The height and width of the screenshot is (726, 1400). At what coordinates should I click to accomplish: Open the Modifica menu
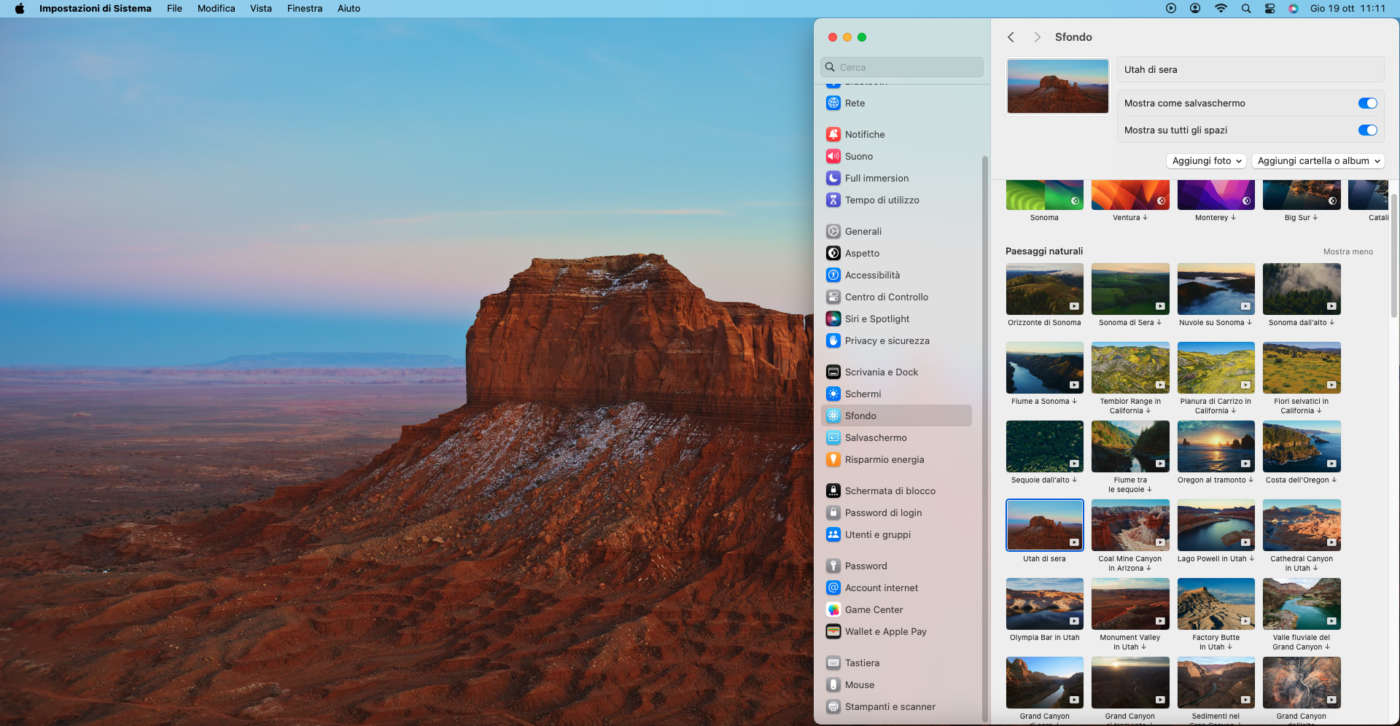coord(216,8)
